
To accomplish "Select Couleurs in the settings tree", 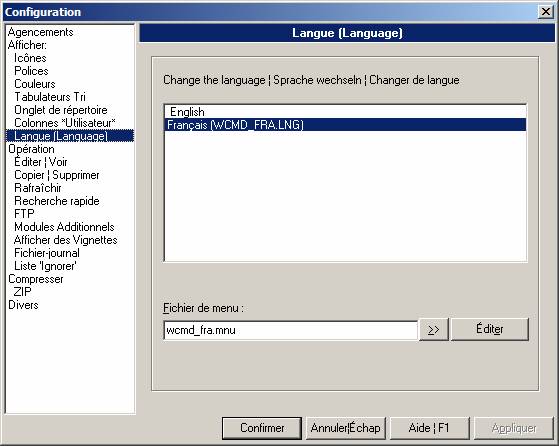I will pos(35,84).
